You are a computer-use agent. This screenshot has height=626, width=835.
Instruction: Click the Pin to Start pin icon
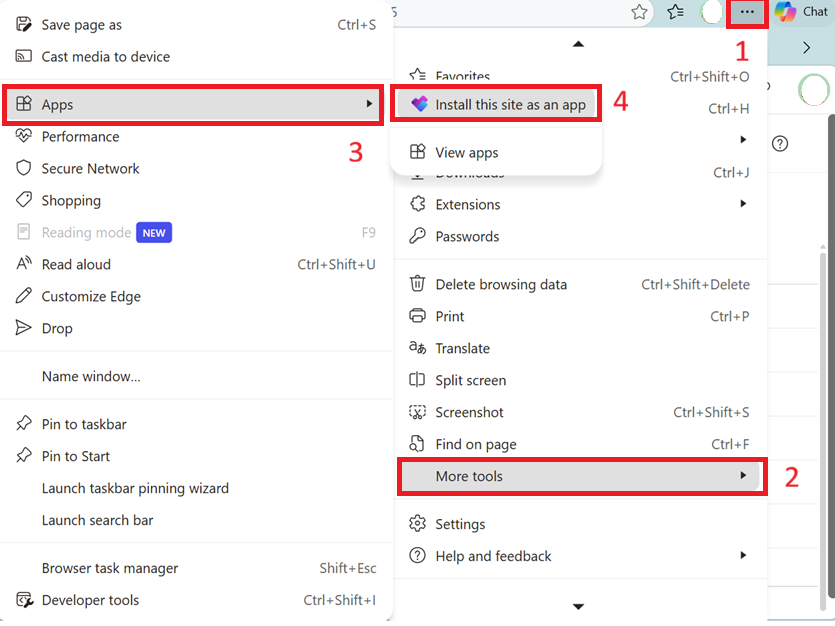pos(23,456)
